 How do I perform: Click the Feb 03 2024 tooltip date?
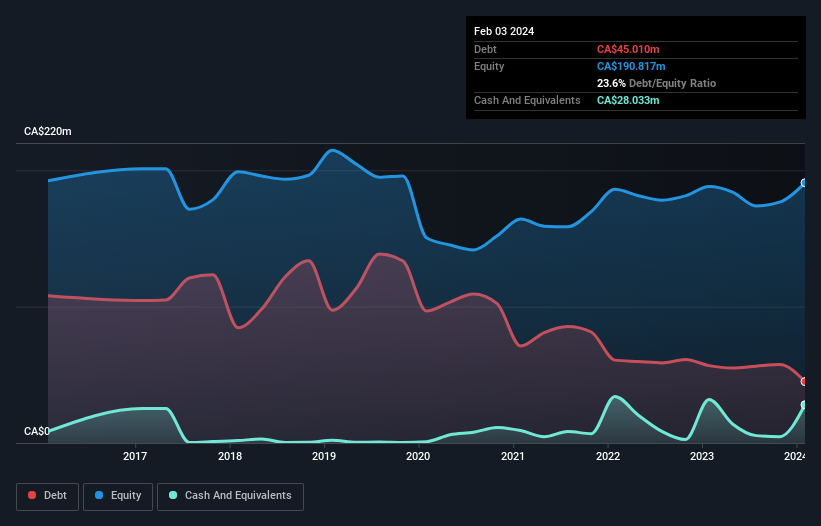(504, 31)
